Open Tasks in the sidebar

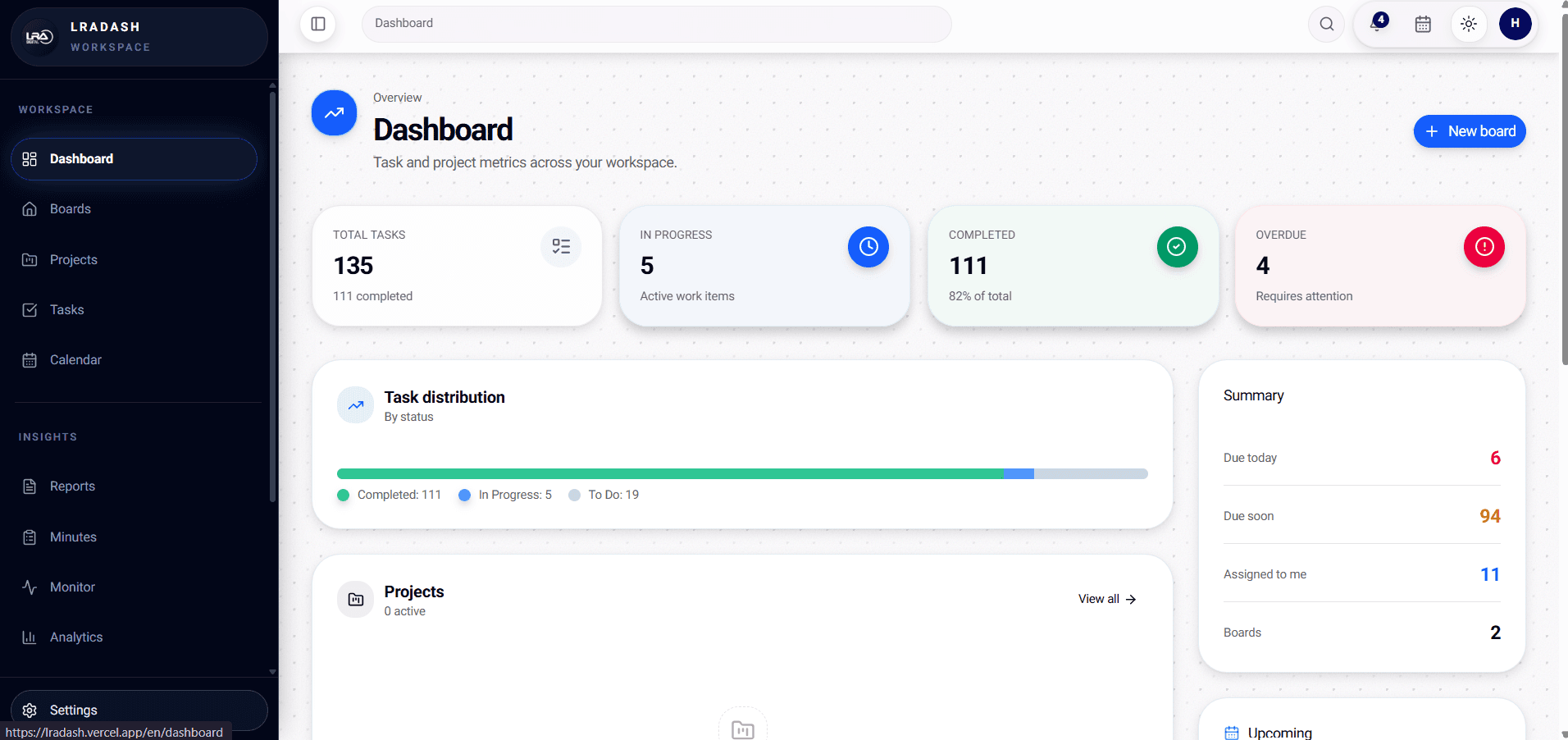(x=134, y=310)
